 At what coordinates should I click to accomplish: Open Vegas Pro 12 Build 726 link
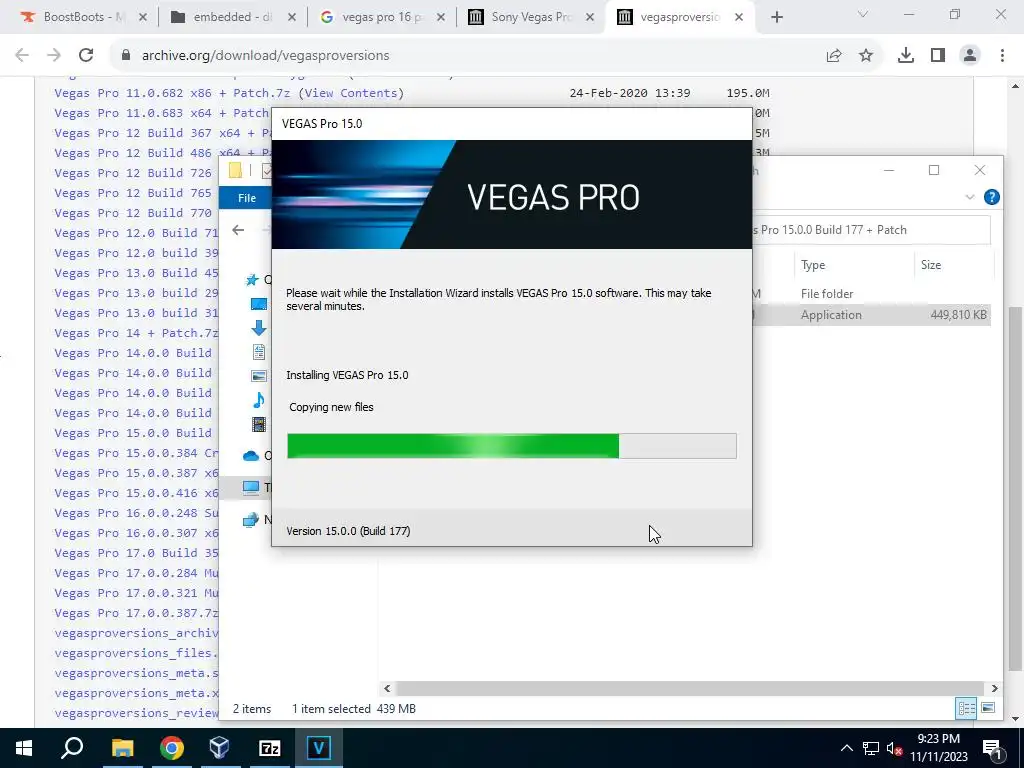coord(133,173)
